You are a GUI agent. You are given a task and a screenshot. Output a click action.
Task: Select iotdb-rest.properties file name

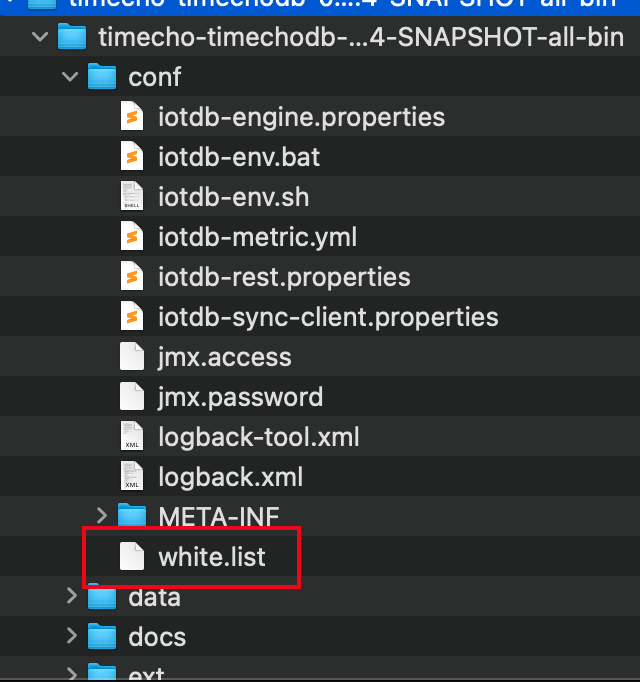284,277
